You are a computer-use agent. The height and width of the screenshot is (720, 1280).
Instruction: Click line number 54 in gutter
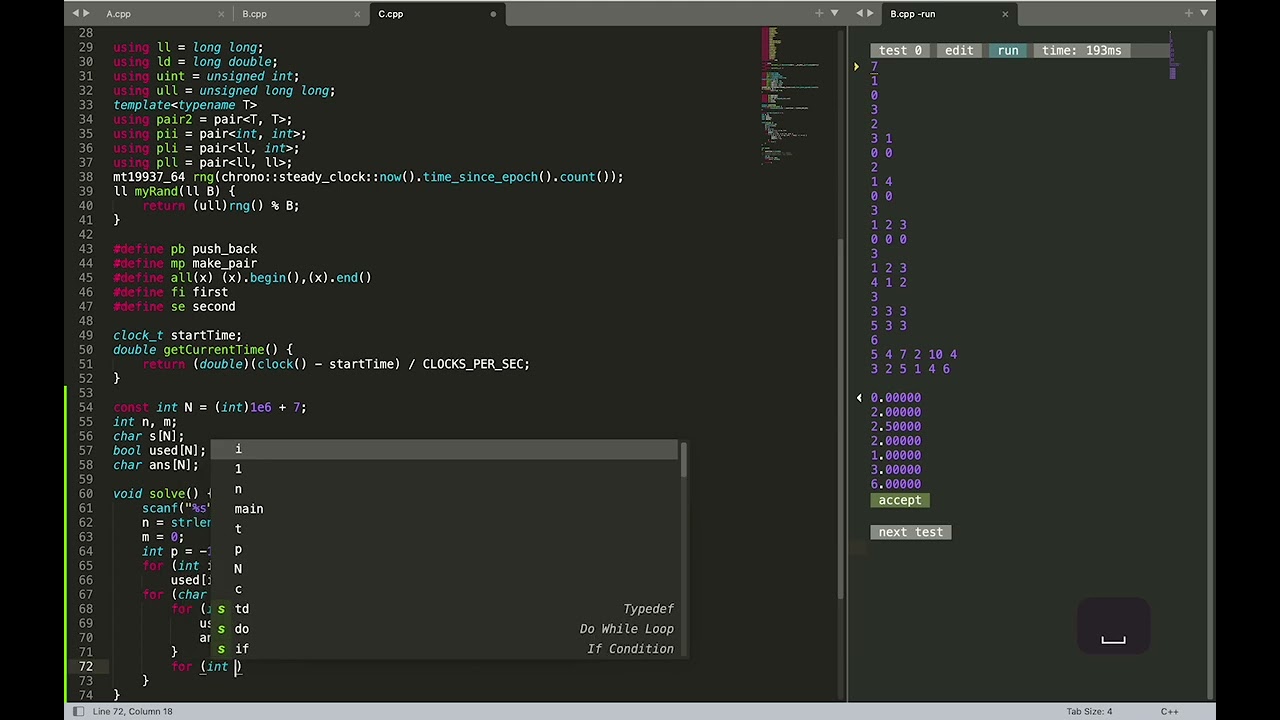(x=86, y=407)
